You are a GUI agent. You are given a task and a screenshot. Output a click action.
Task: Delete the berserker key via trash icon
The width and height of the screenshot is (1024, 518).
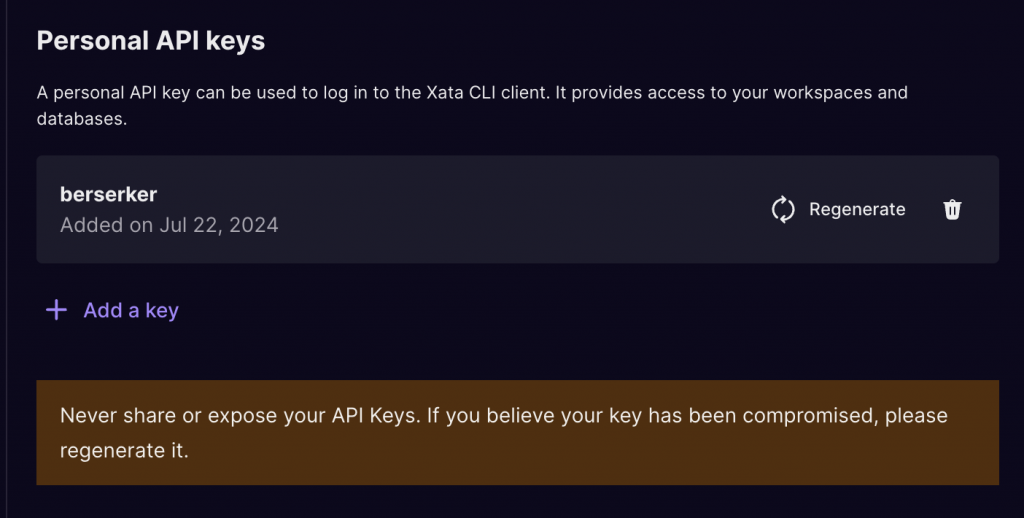coord(952,209)
